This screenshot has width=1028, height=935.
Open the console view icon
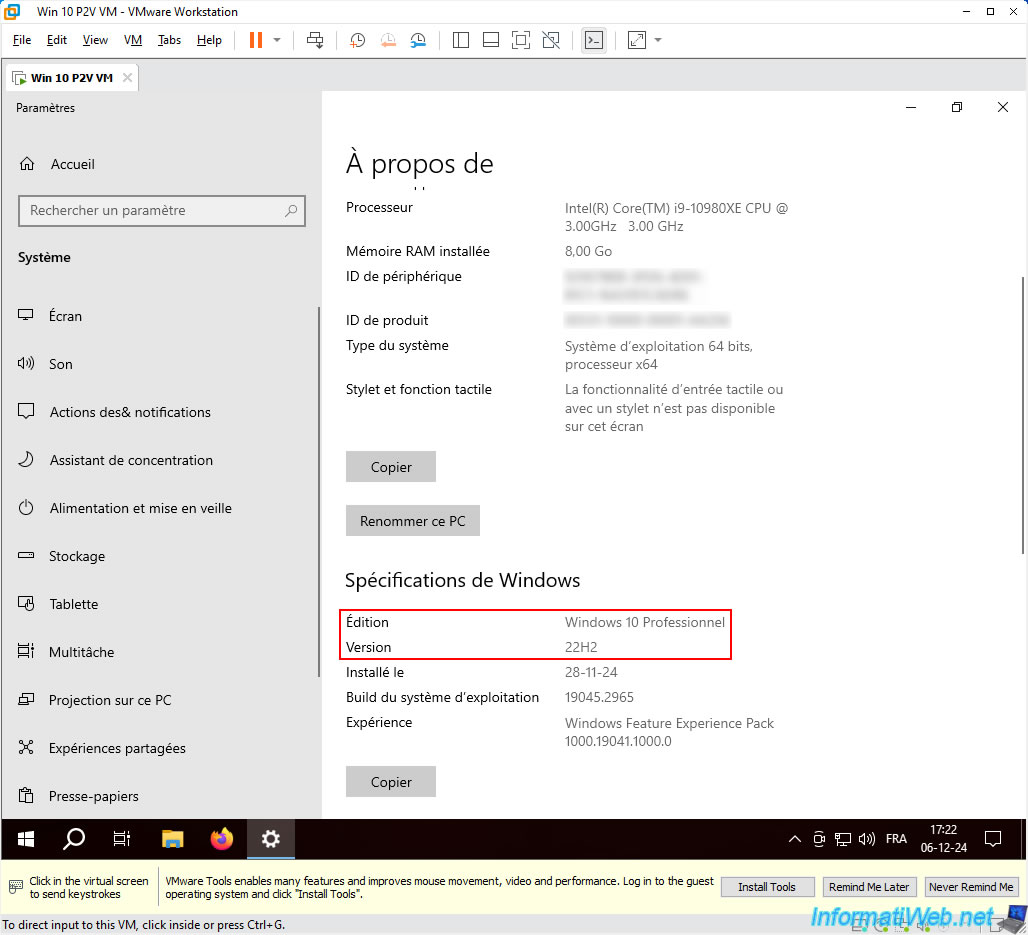point(593,40)
